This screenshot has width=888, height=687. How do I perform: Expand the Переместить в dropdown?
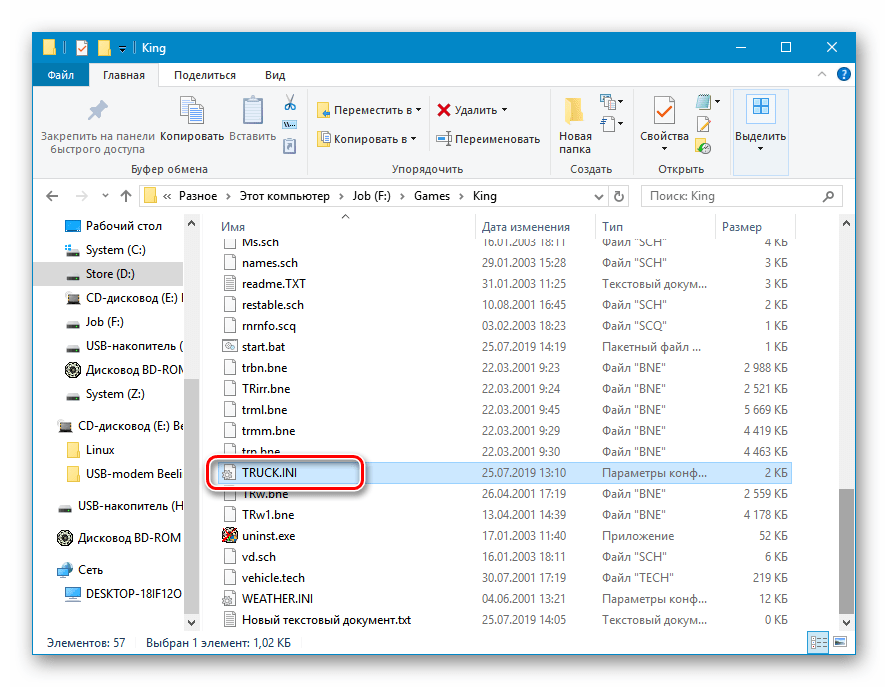click(369, 110)
